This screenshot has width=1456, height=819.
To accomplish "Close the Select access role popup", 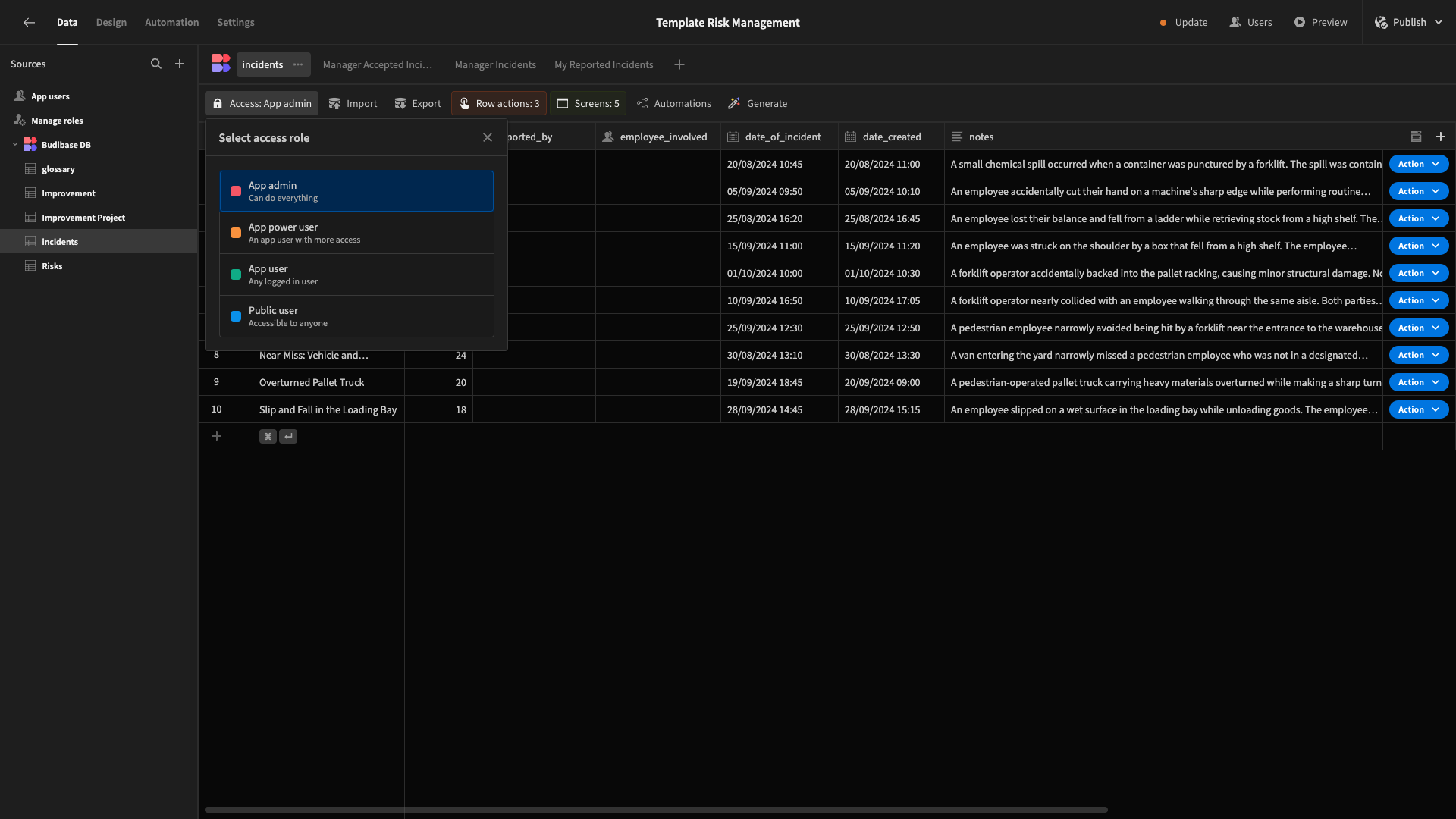I will click(488, 138).
